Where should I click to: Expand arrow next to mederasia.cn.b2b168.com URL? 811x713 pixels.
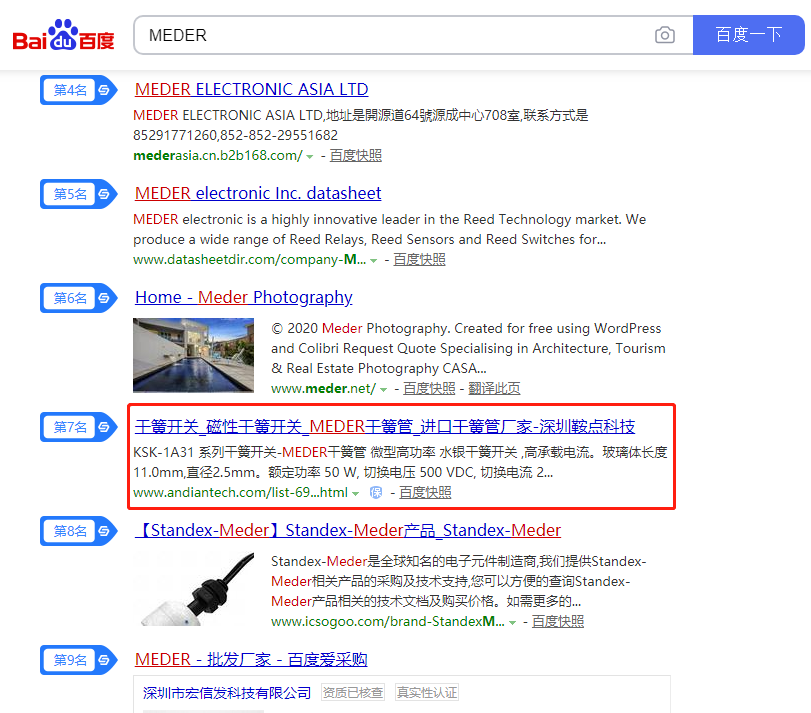click(309, 157)
